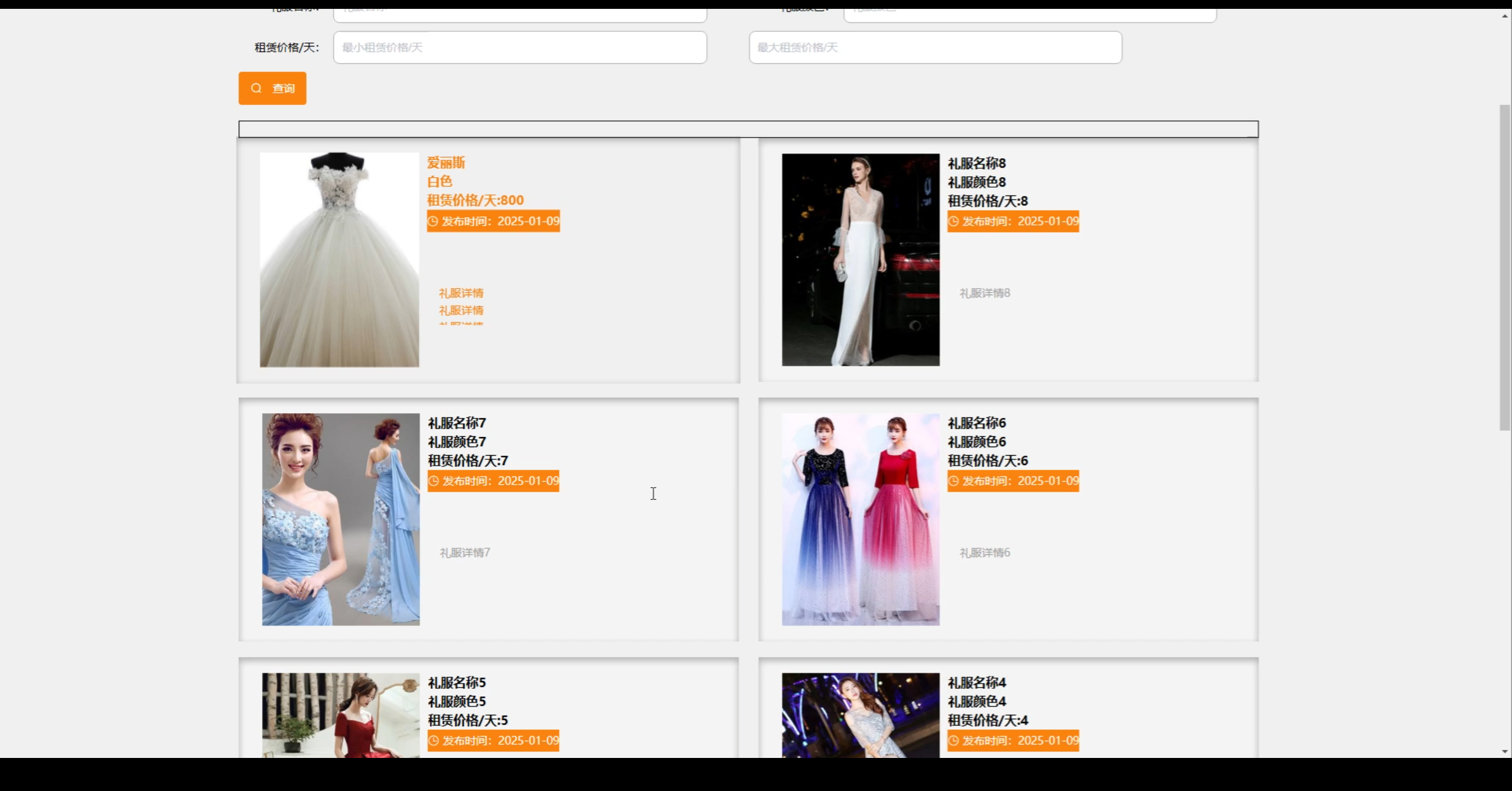Click the clock icon on 爱丽斯 publish date
Viewport: 1512px width, 791px height.
(433, 221)
